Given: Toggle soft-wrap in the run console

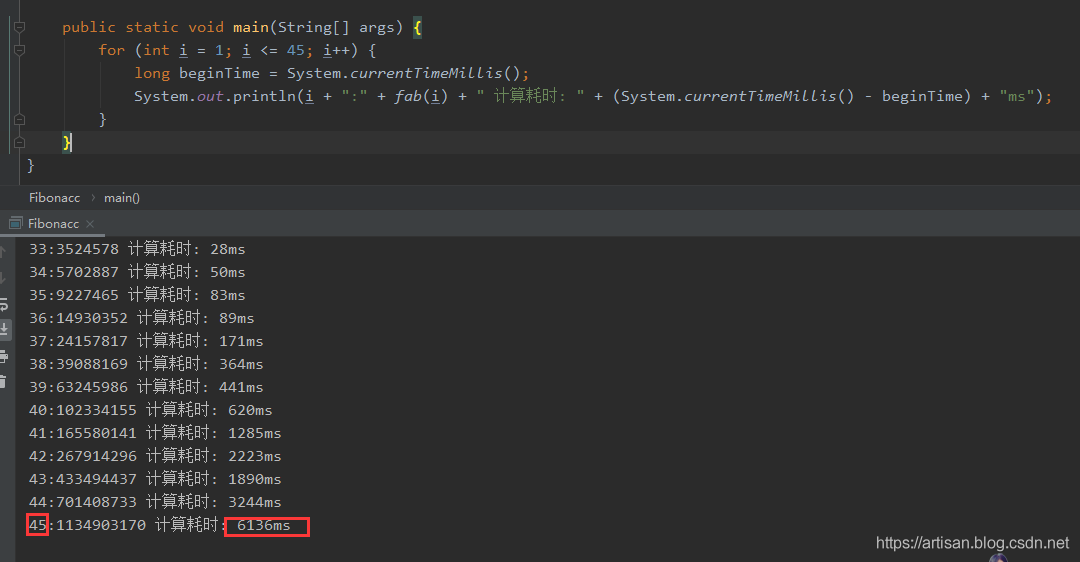Looking at the screenshot, I should [x=4, y=303].
